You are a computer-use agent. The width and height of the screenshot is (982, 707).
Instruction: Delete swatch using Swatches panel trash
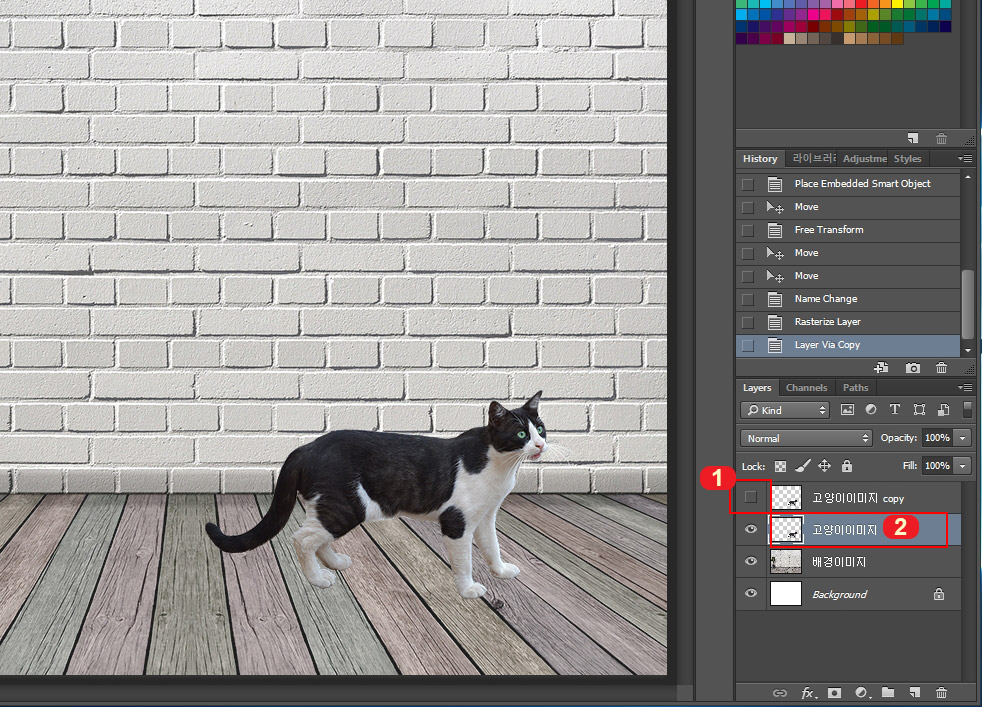pos(941,138)
